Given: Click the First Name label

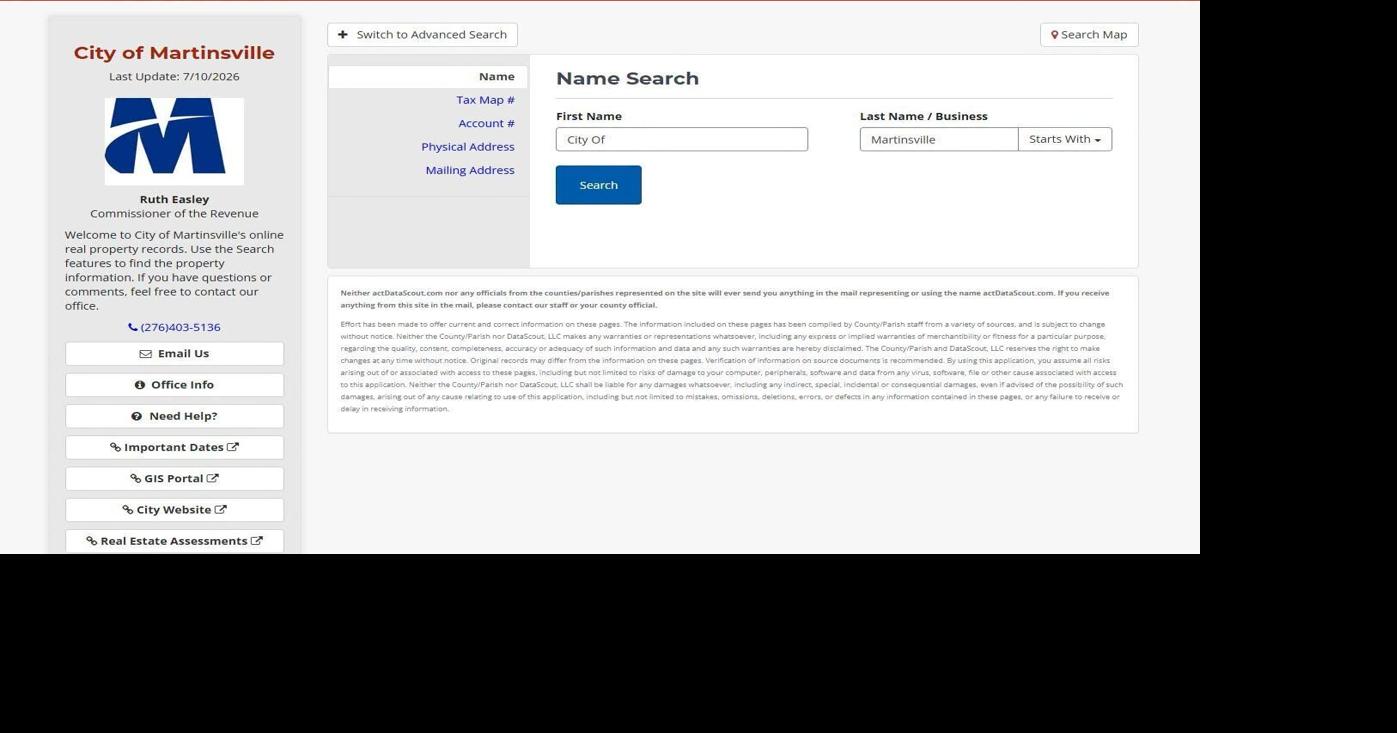Looking at the screenshot, I should [589, 116].
